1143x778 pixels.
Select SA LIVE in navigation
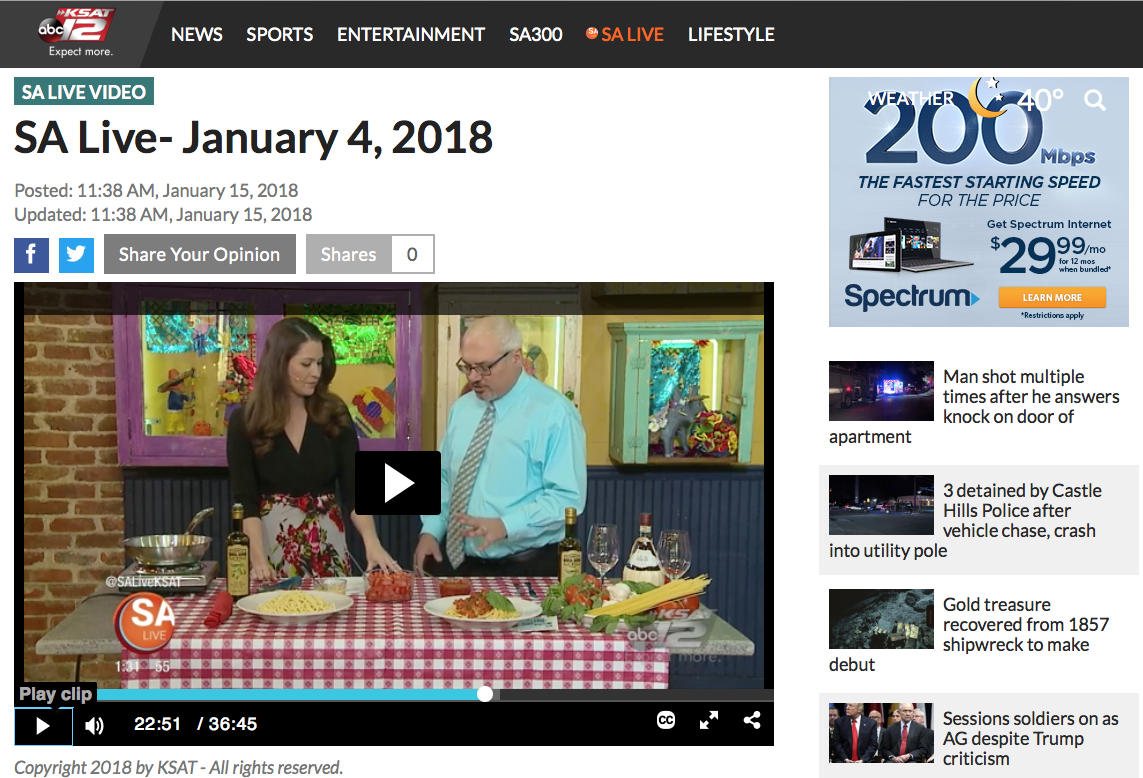(625, 34)
